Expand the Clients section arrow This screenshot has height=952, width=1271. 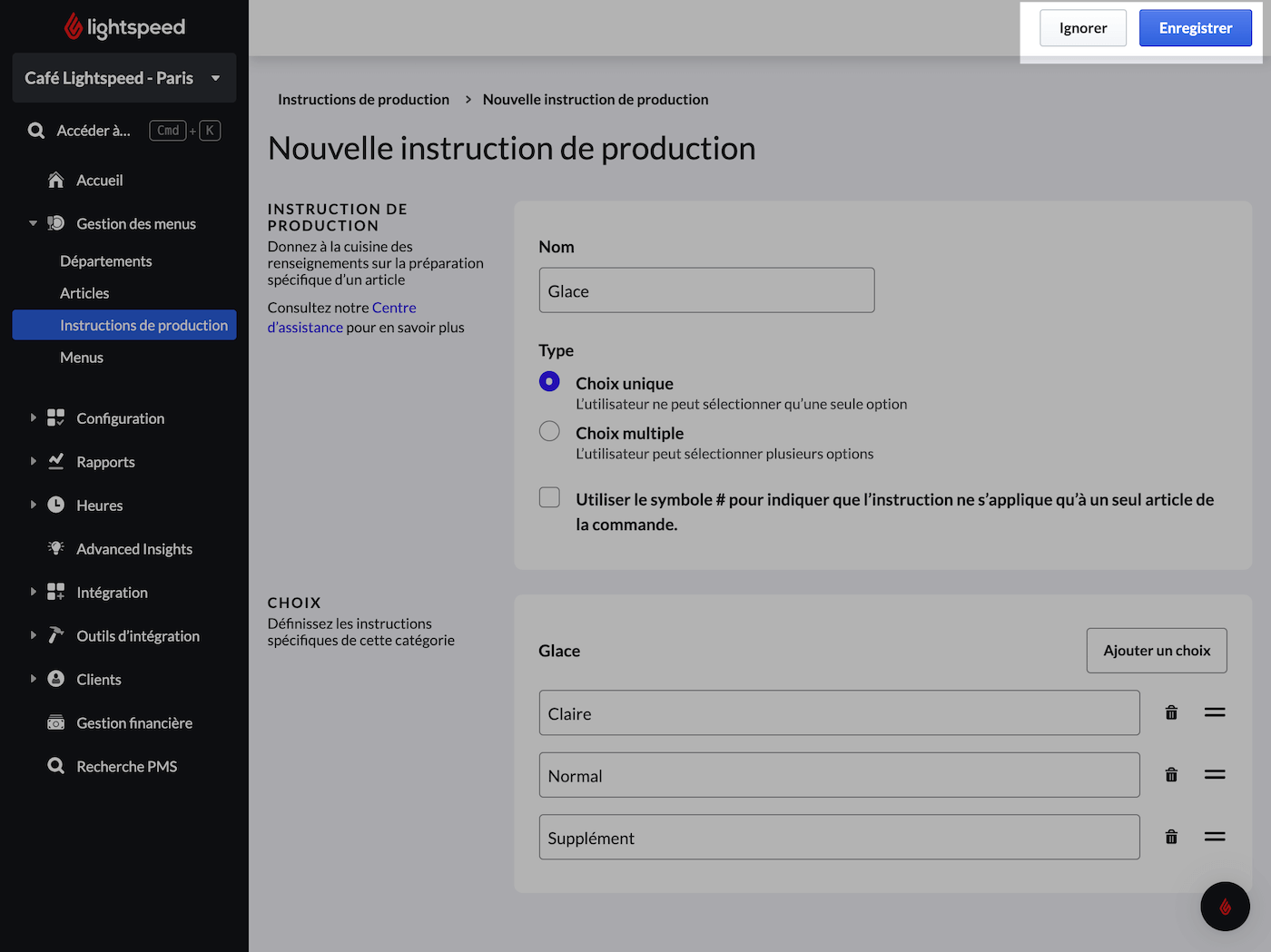click(x=34, y=679)
